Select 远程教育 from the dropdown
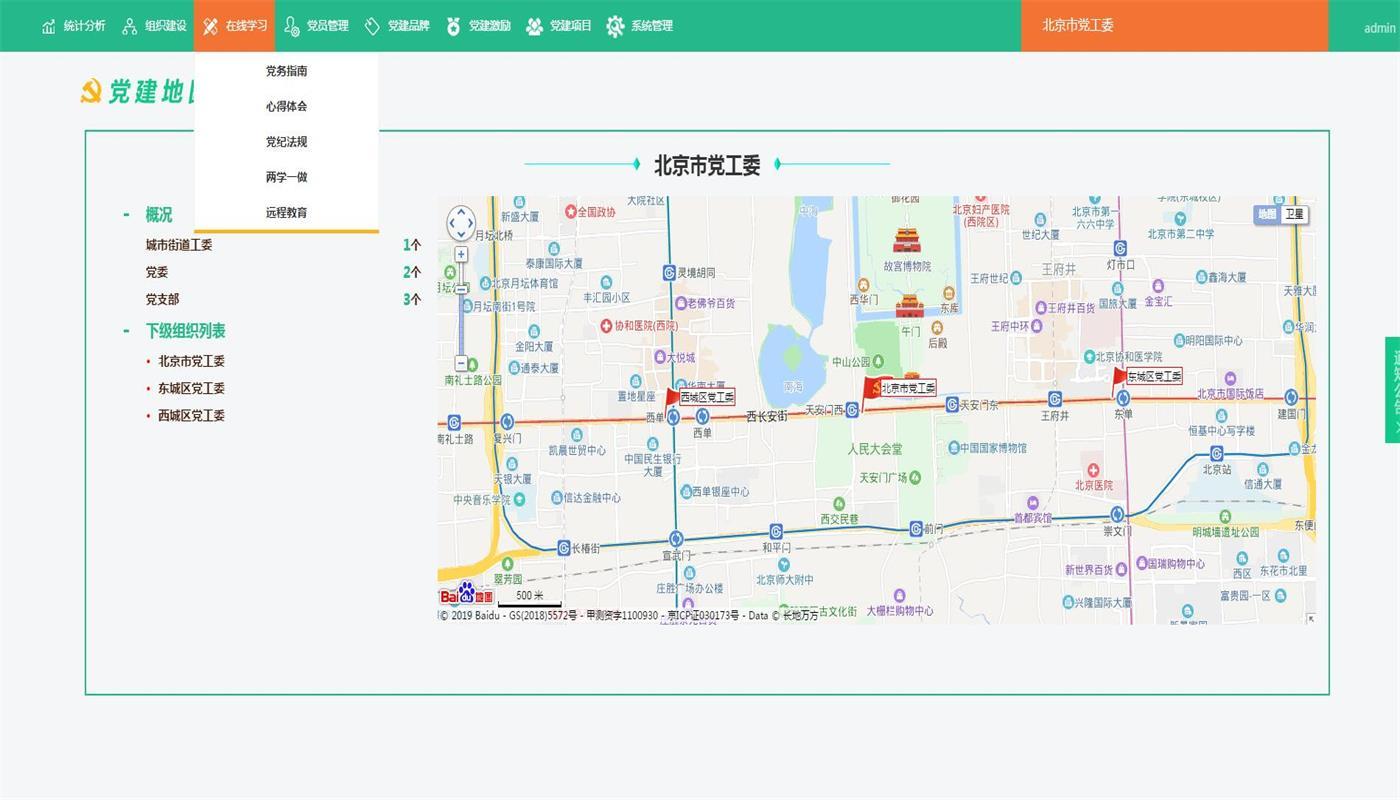The height and width of the screenshot is (800, 1400). pos(286,212)
